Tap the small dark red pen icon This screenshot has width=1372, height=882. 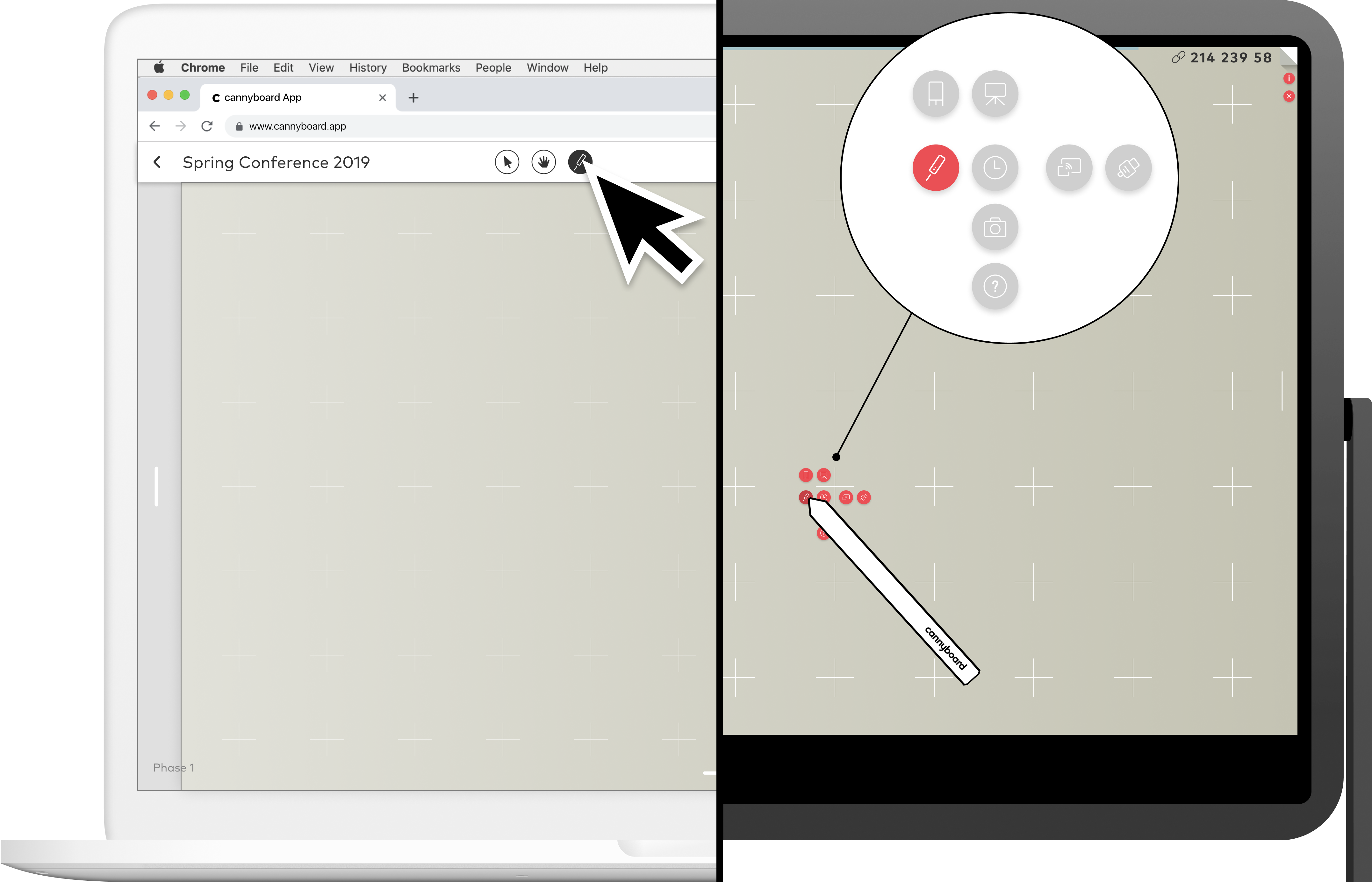point(805,497)
